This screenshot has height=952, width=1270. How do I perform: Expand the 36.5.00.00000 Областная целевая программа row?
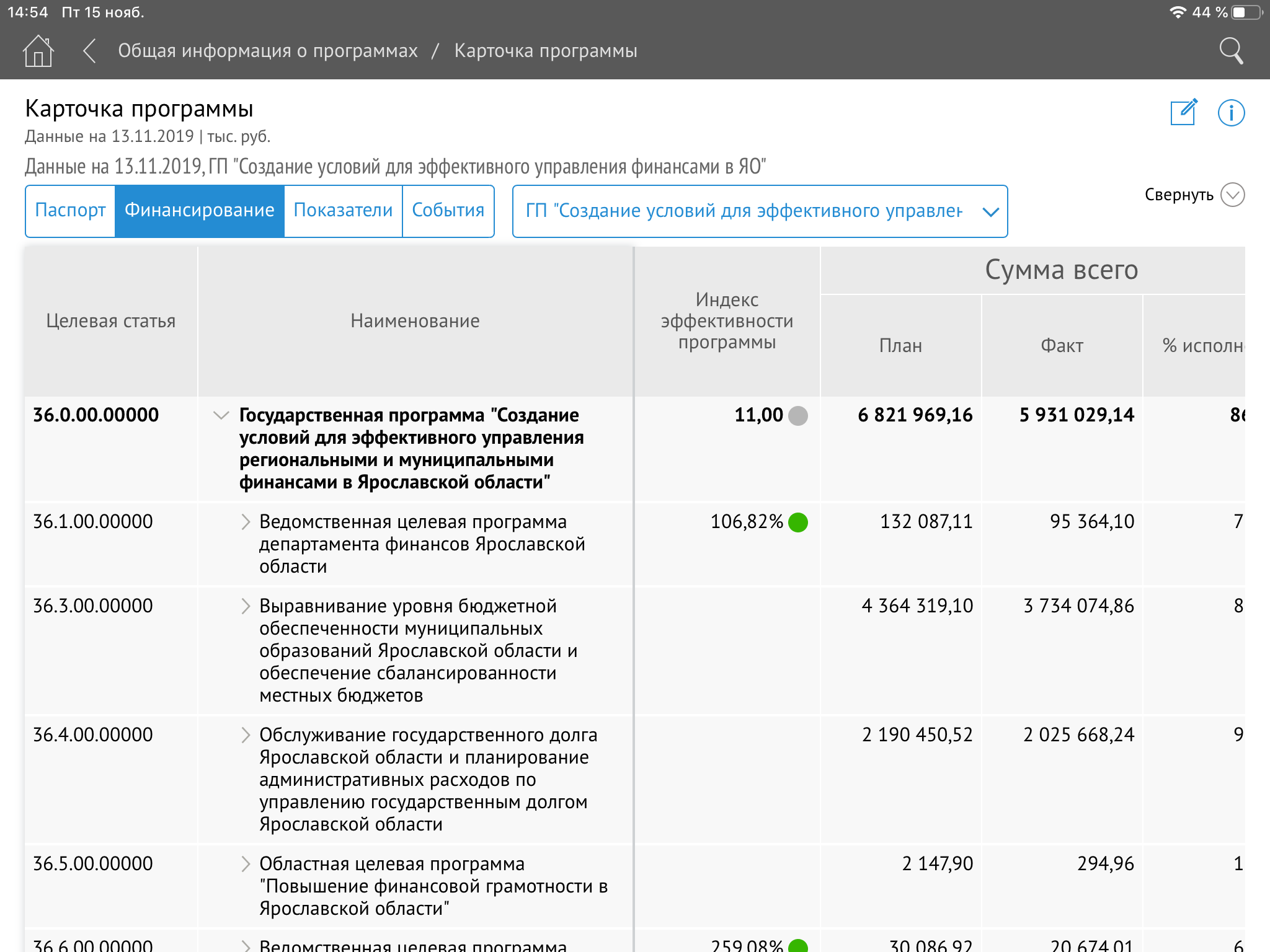tap(246, 864)
